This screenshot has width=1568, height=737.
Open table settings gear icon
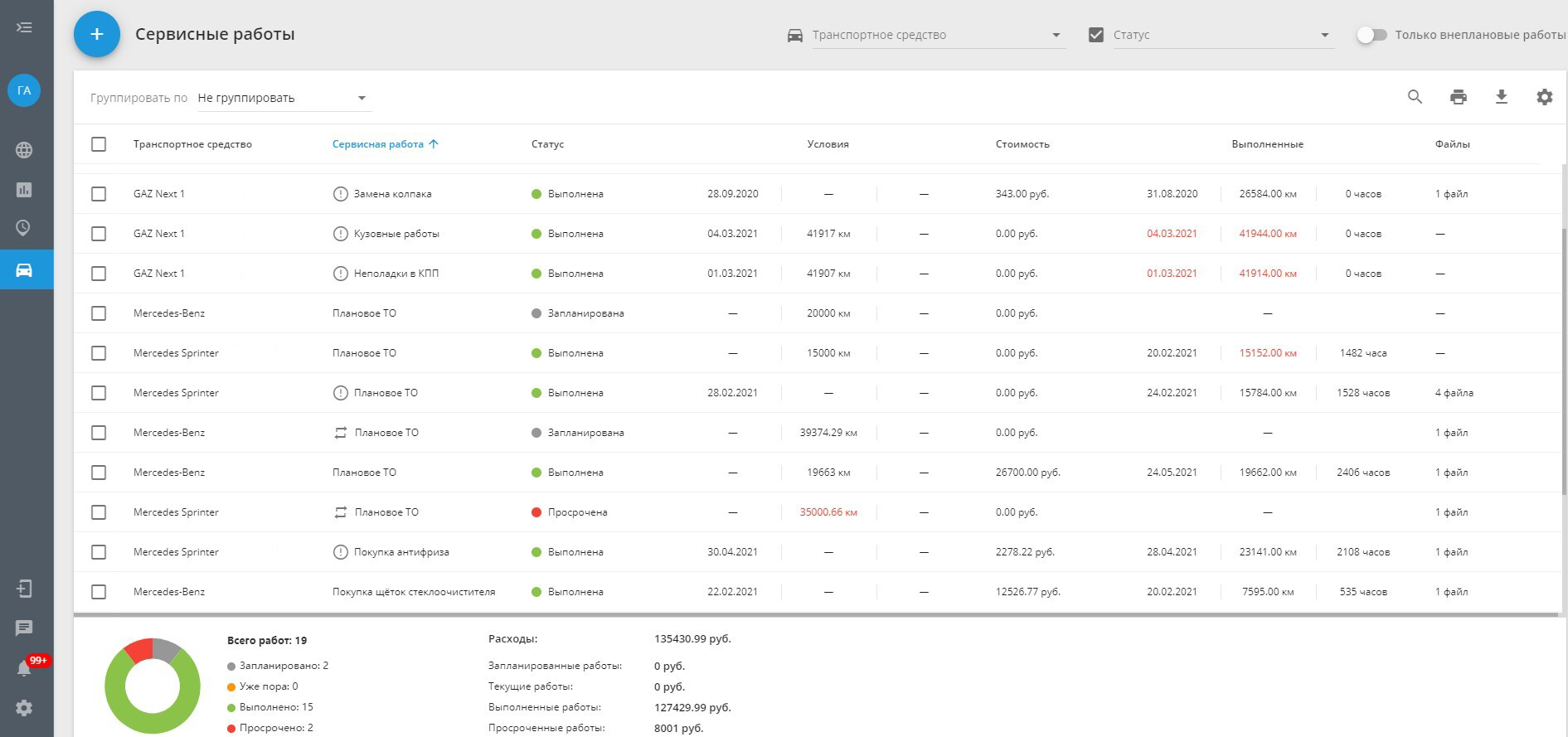pyautogui.click(x=1545, y=97)
